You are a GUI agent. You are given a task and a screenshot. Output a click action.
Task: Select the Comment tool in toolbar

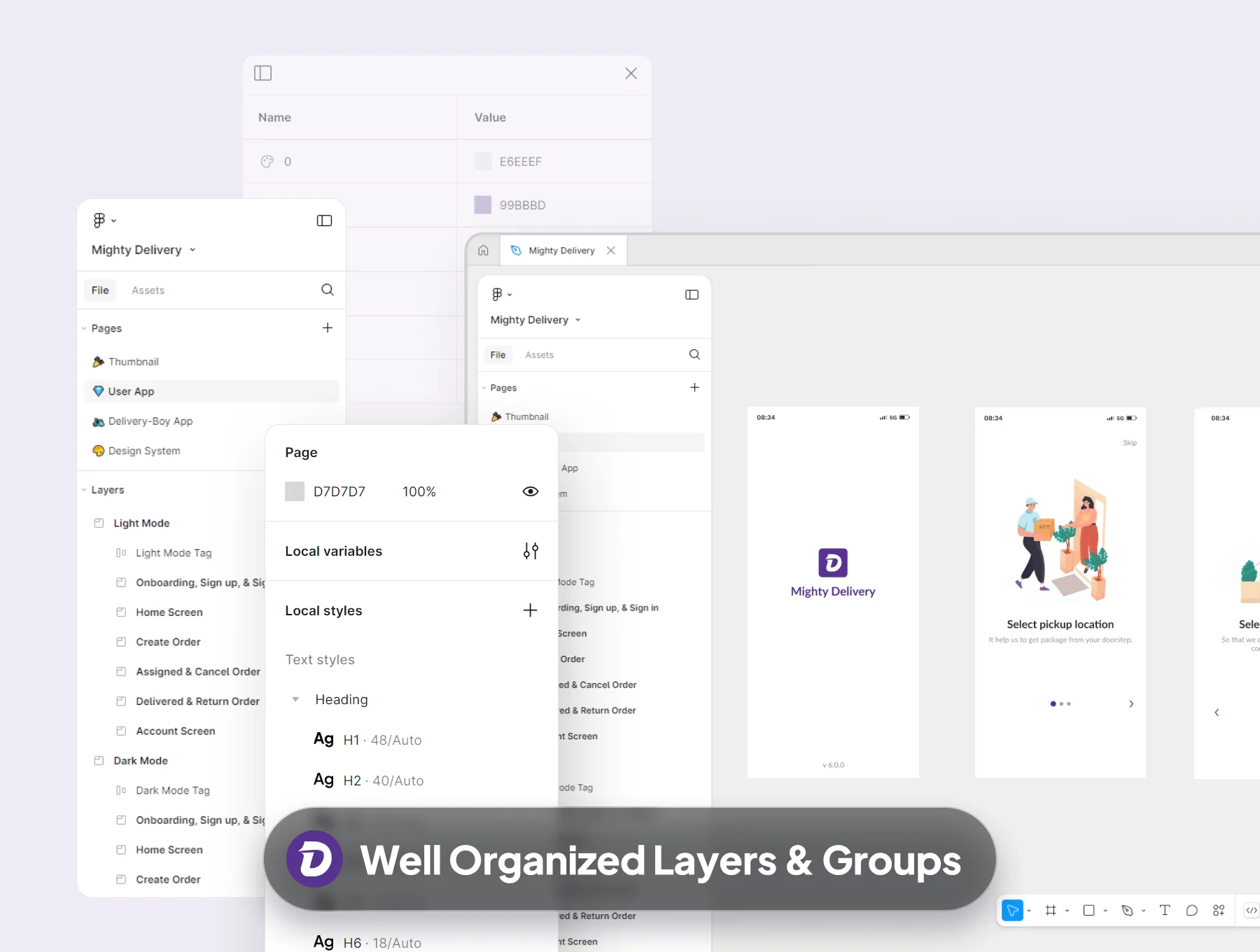pyautogui.click(x=1192, y=910)
